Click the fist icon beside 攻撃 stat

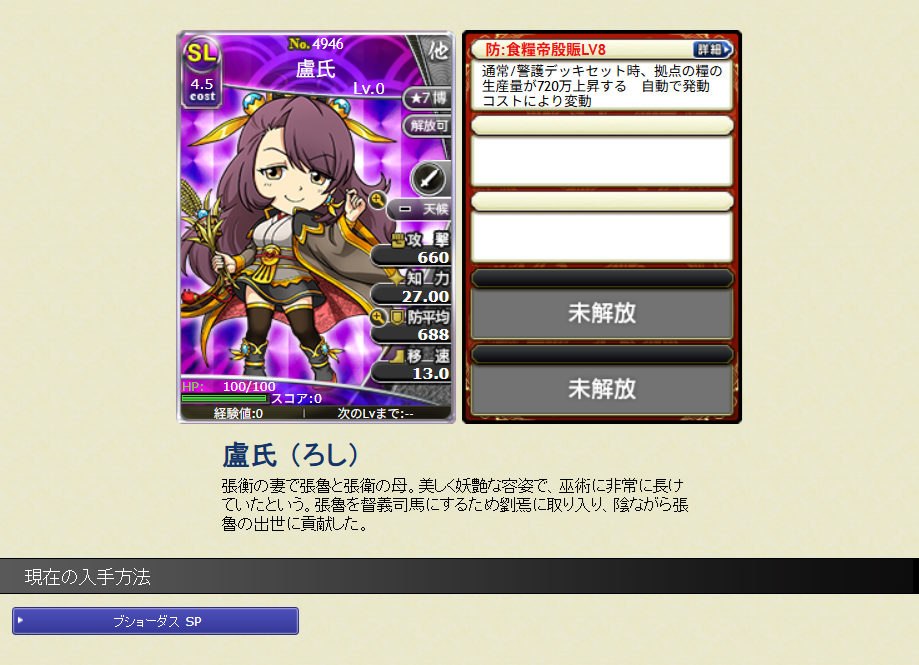[x=397, y=240]
